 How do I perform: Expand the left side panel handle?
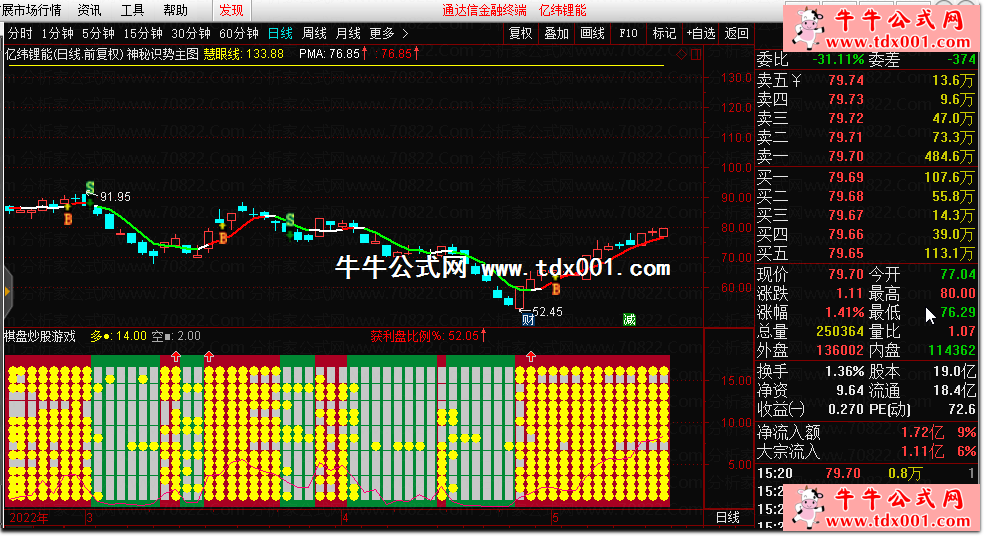coord(8,291)
